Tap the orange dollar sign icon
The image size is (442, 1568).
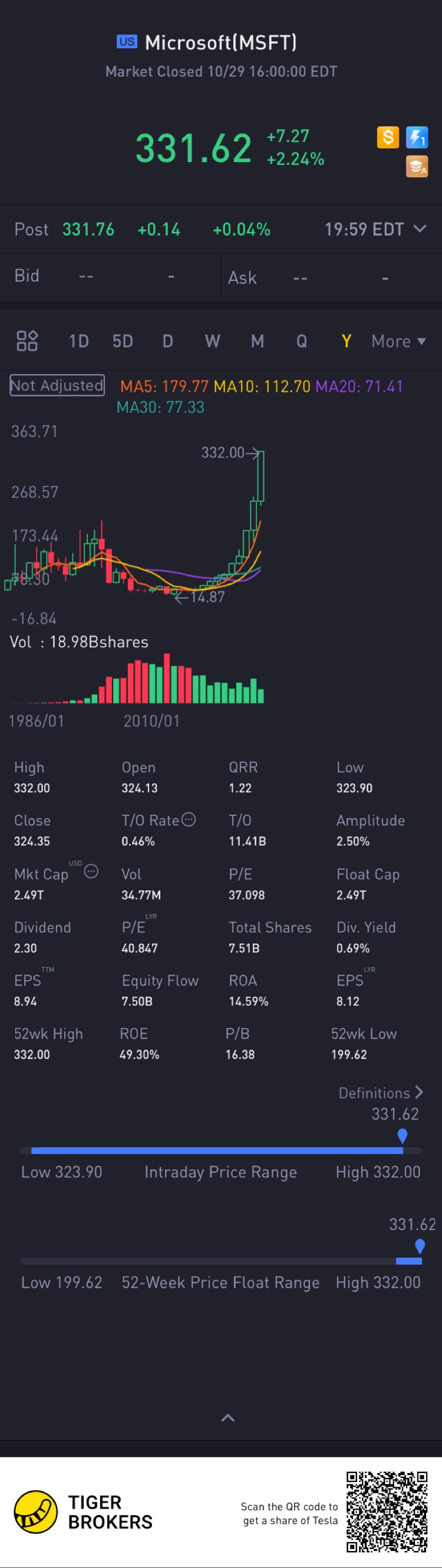(388, 137)
